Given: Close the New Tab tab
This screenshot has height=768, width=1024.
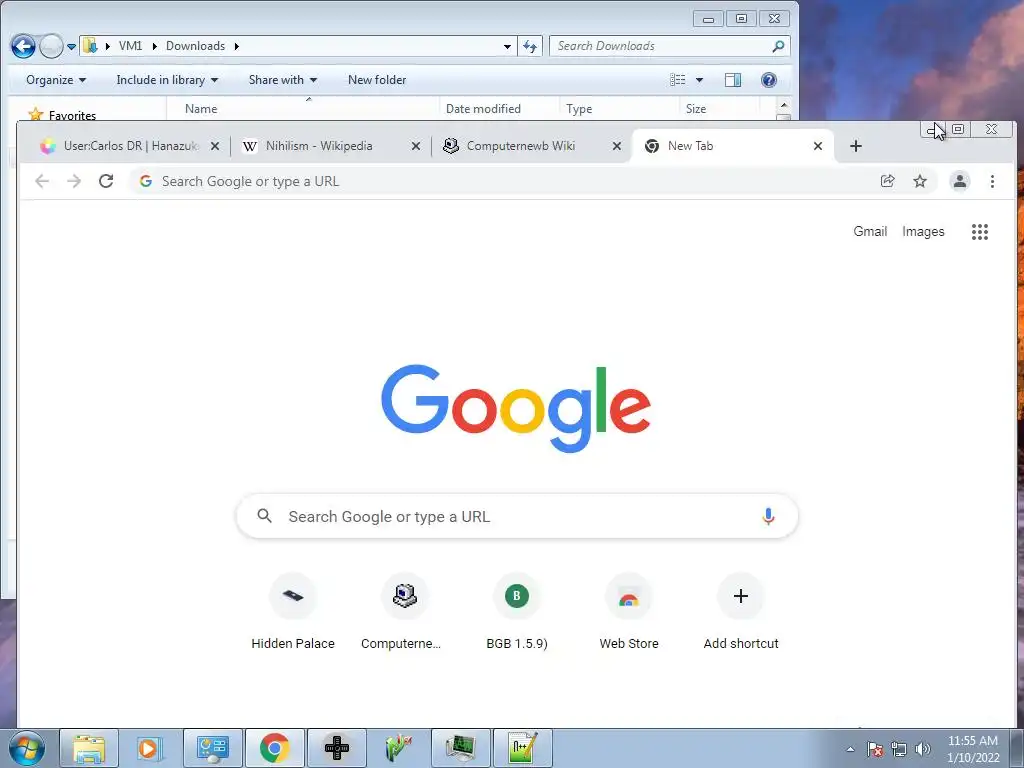Looking at the screenshot, I should (818, 146).
